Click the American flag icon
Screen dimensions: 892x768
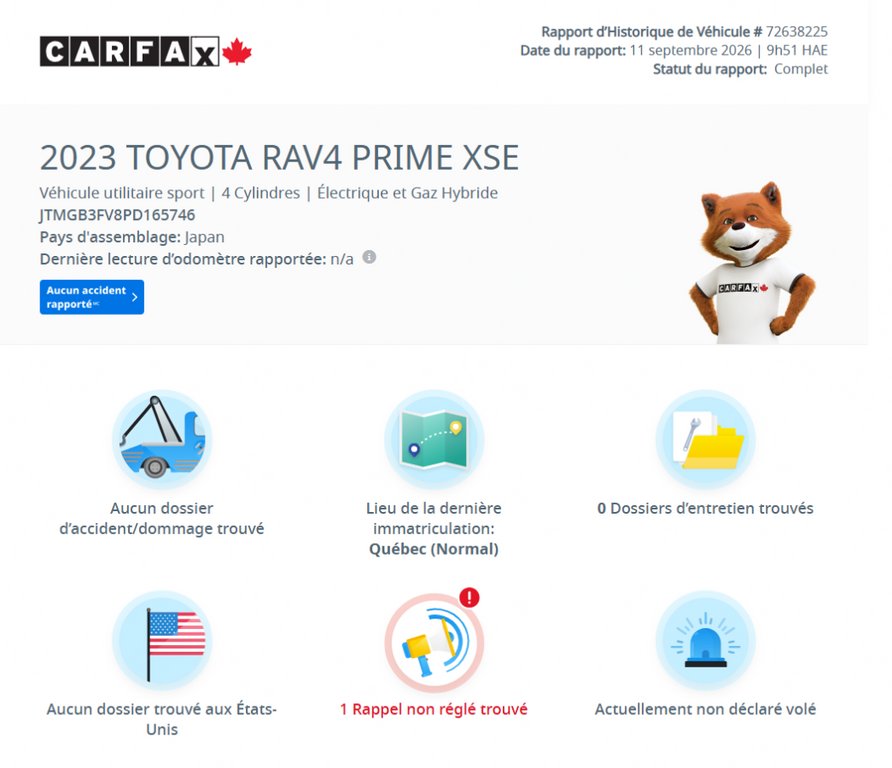(x=162, y=640)
